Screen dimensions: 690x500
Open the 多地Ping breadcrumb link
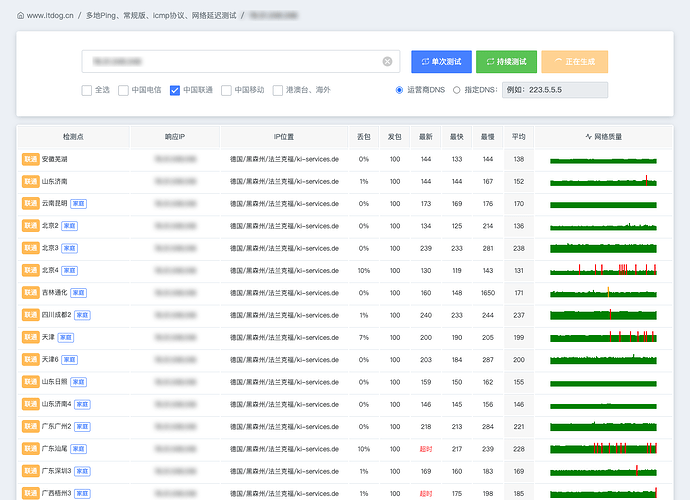(x=161, y=15)
